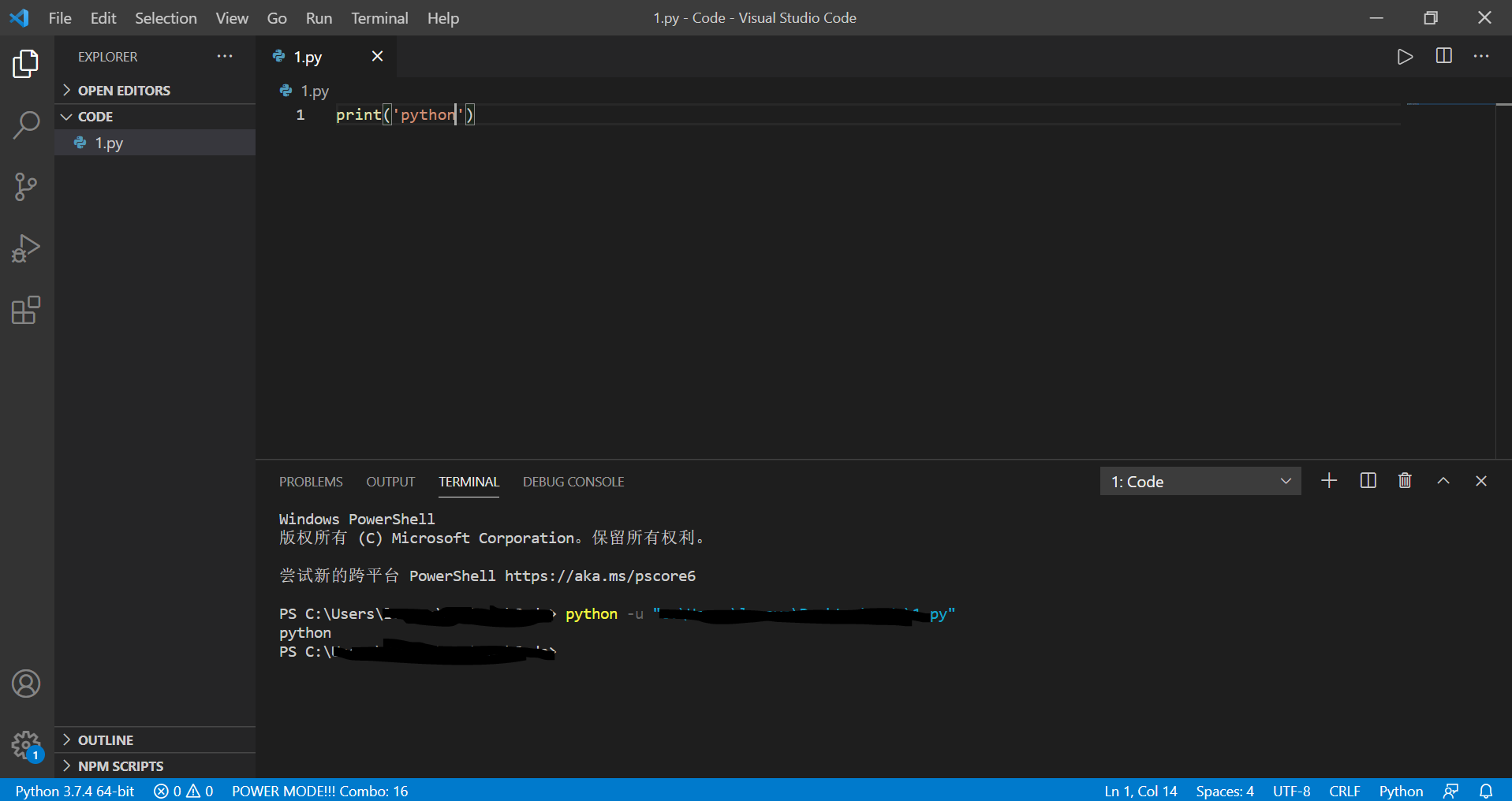Change line ending via CRLF status item

(x=1345, y=791)
